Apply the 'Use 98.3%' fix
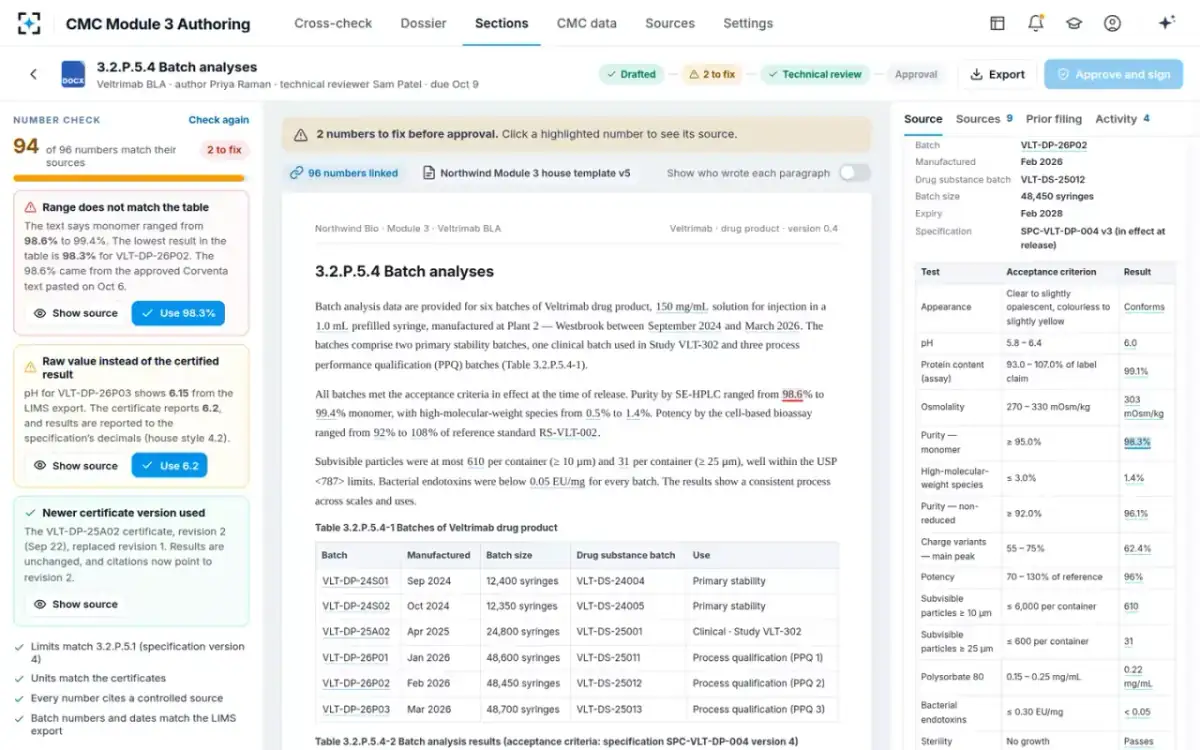 pos(178,313)
